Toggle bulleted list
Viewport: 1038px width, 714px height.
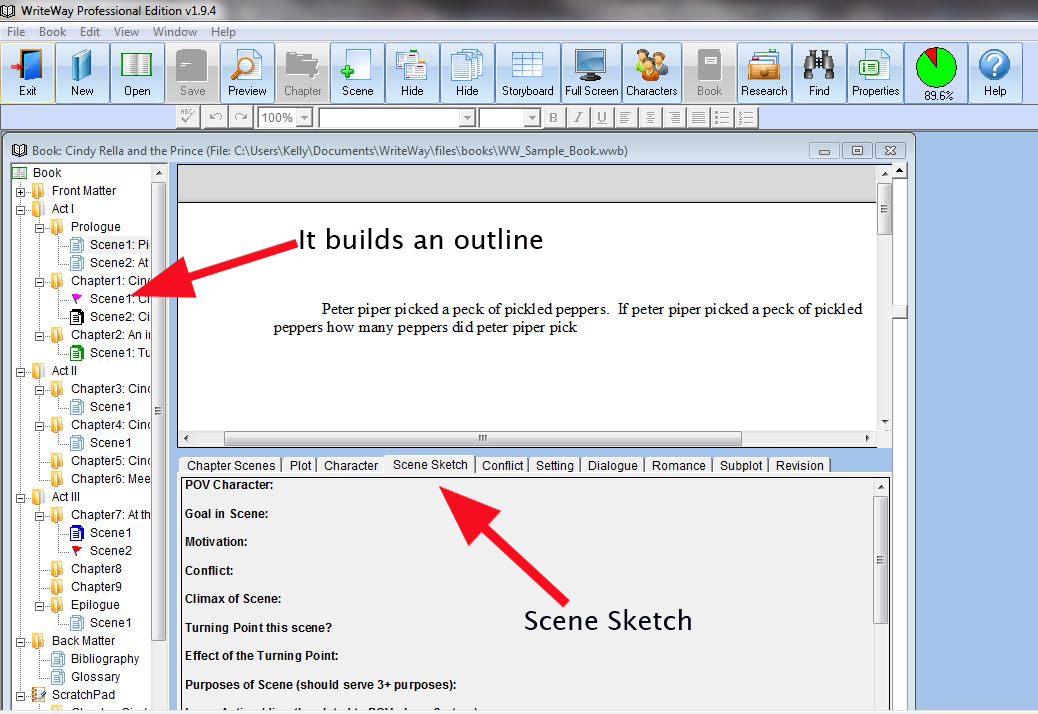(722, 118)
